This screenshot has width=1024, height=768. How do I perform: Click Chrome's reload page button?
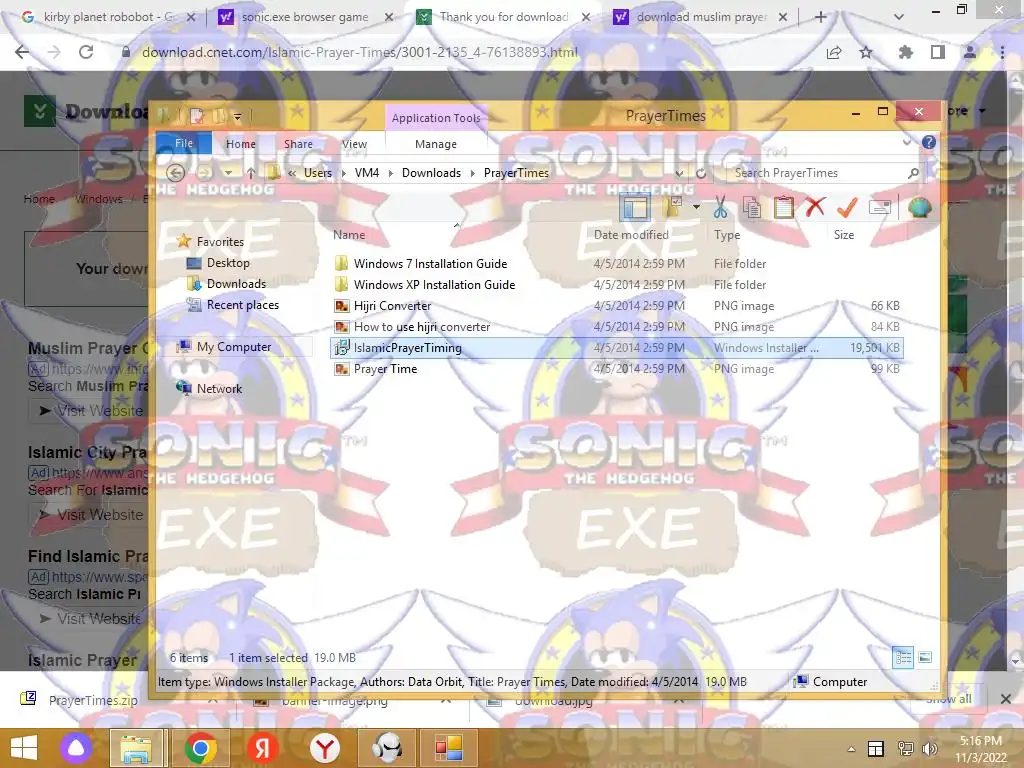[86, 52]
